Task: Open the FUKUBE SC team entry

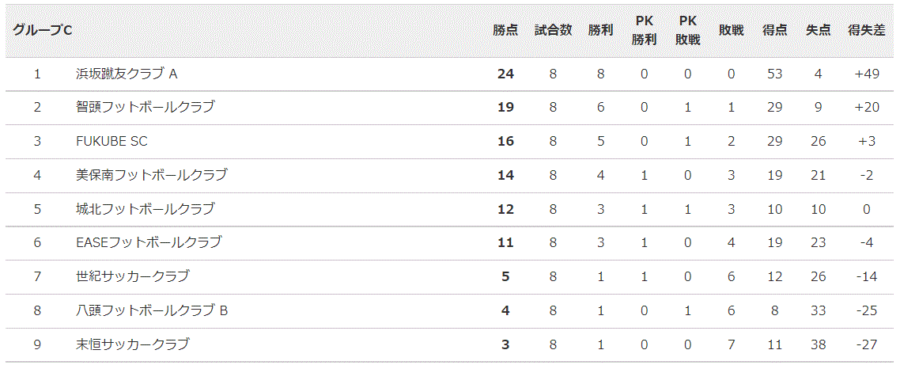Action: 111,141
